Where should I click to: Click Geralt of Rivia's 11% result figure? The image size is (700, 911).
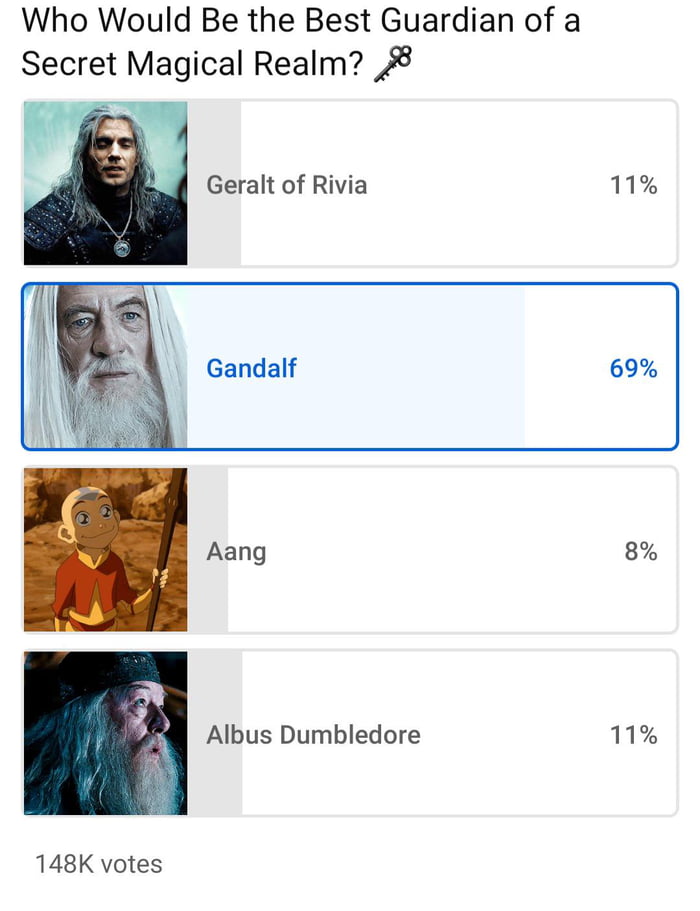pyautogui.click(x=633, y=185)
